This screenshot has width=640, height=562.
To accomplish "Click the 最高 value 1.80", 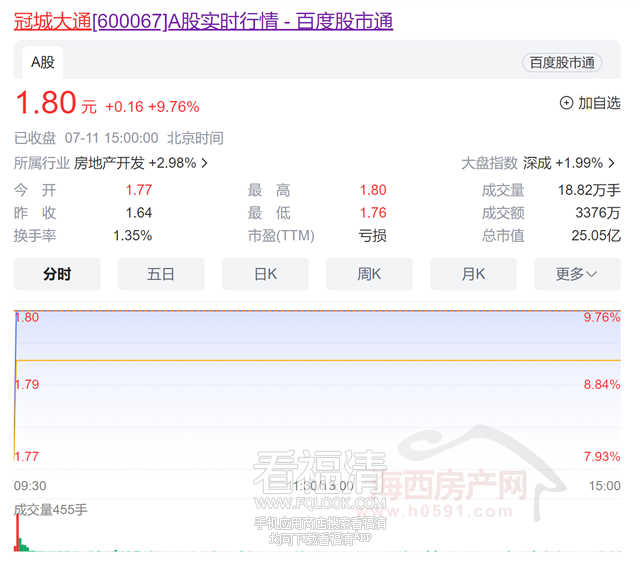I will pyautogui.click(x=373, y=190).
